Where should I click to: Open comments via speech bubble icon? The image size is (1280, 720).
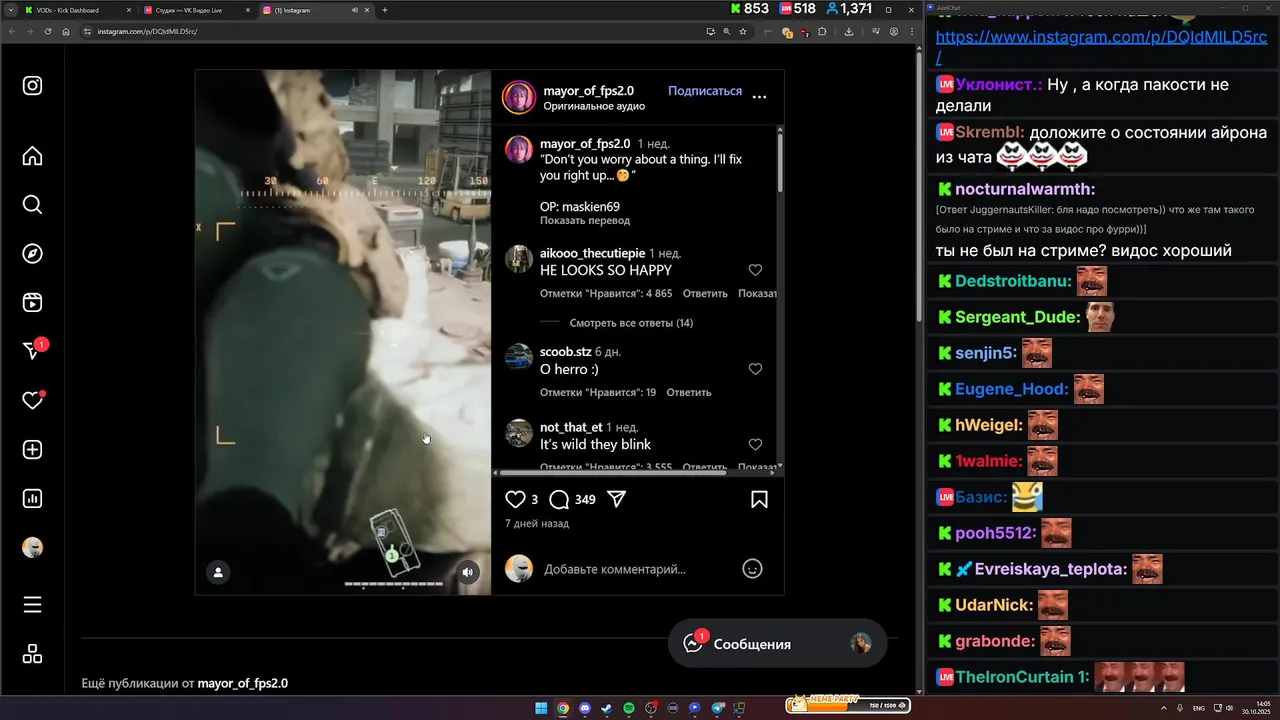559,499
